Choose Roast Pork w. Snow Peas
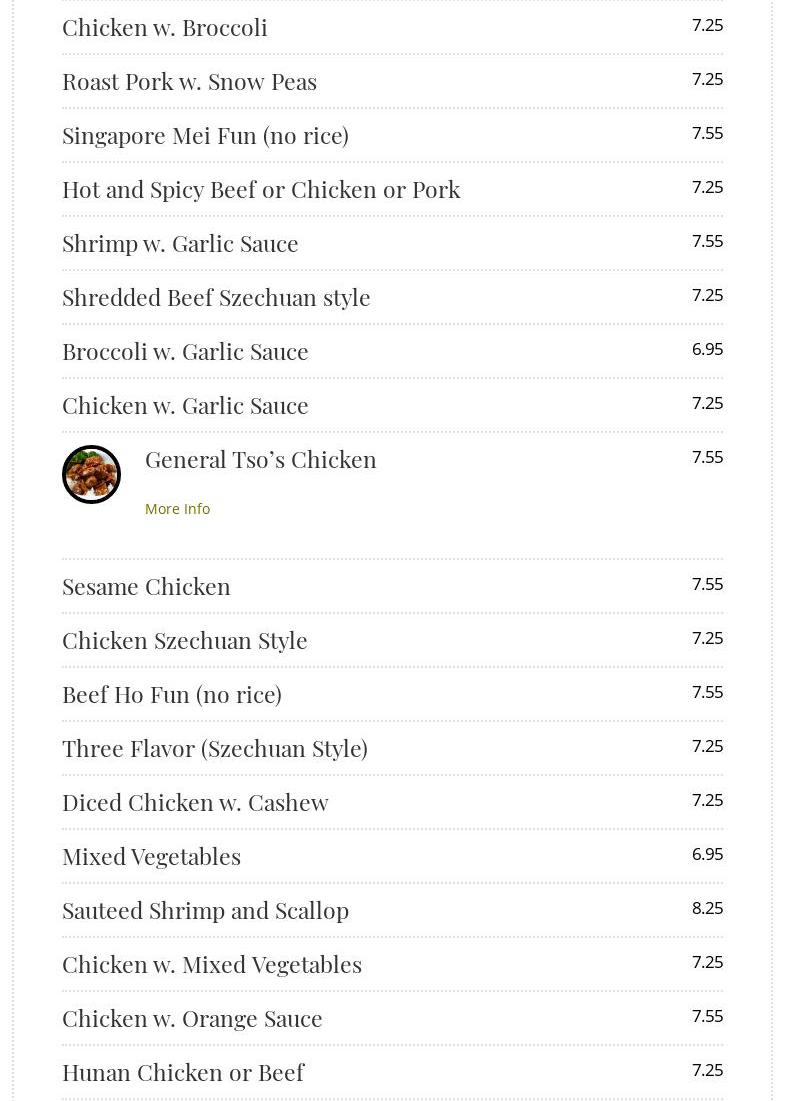Image resolution: width=785 pixels, height=1101 pixels. pos(189,81)
